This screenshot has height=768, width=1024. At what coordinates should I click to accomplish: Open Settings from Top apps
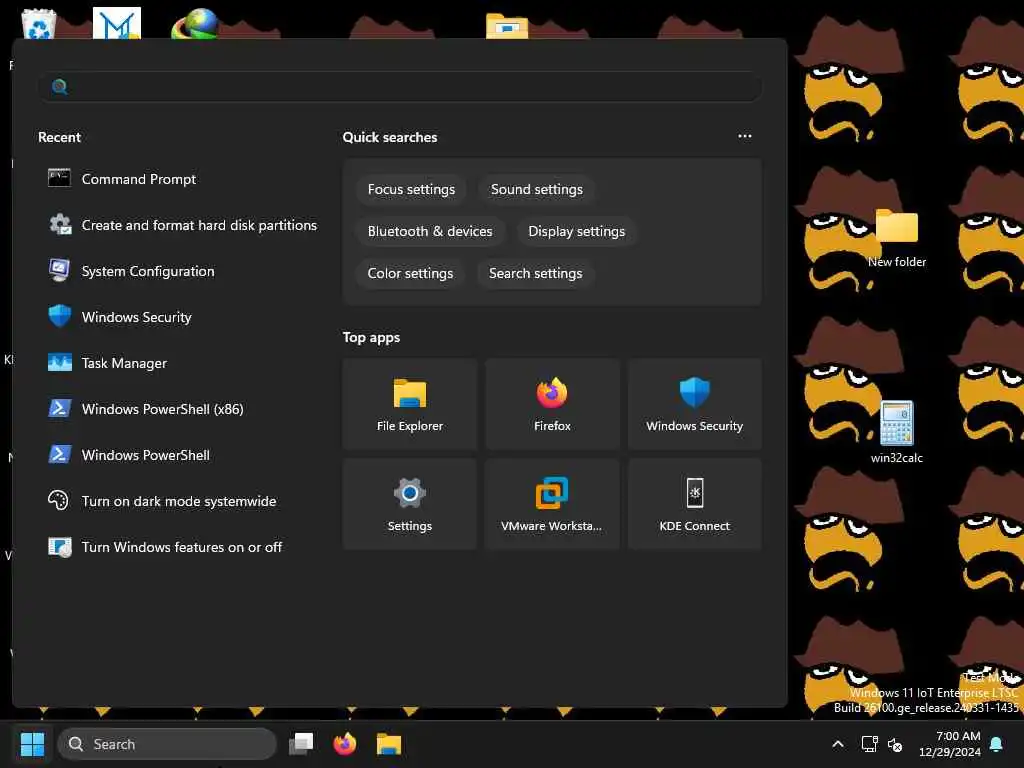409,504
